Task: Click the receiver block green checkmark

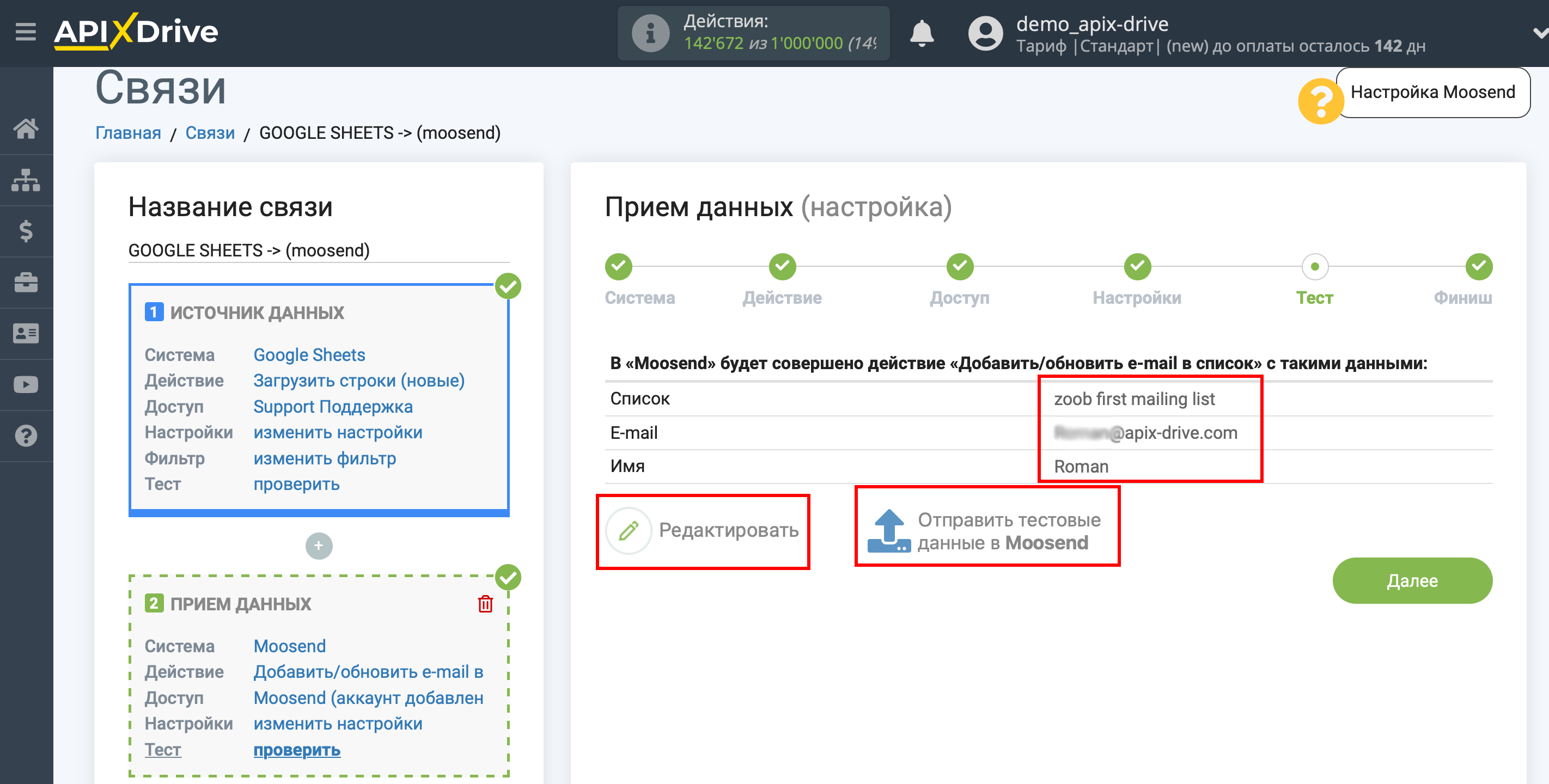Action: (508, 577)
